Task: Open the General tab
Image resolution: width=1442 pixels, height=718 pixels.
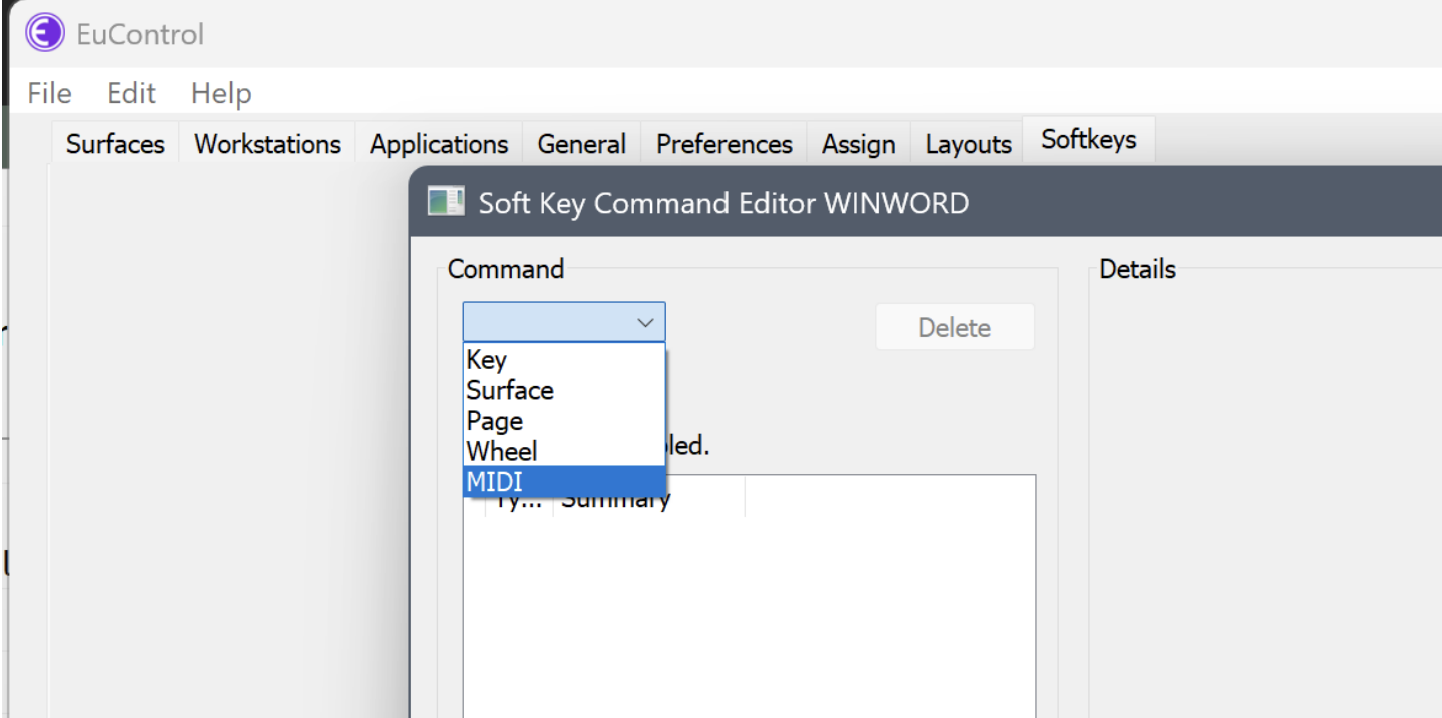Action: click(x=581, y=144)
